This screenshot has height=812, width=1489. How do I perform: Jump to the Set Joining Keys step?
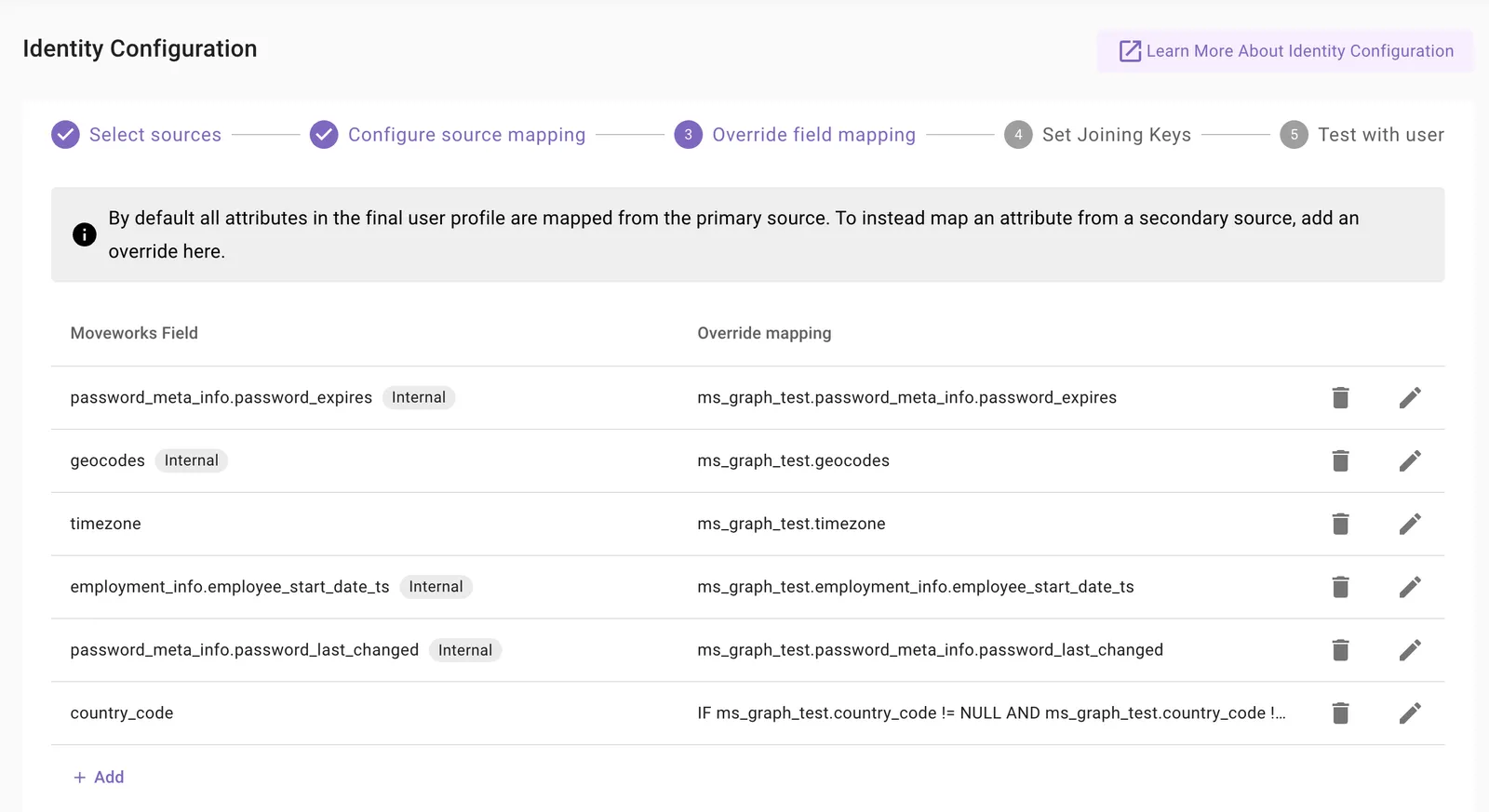click(1097, 135)
